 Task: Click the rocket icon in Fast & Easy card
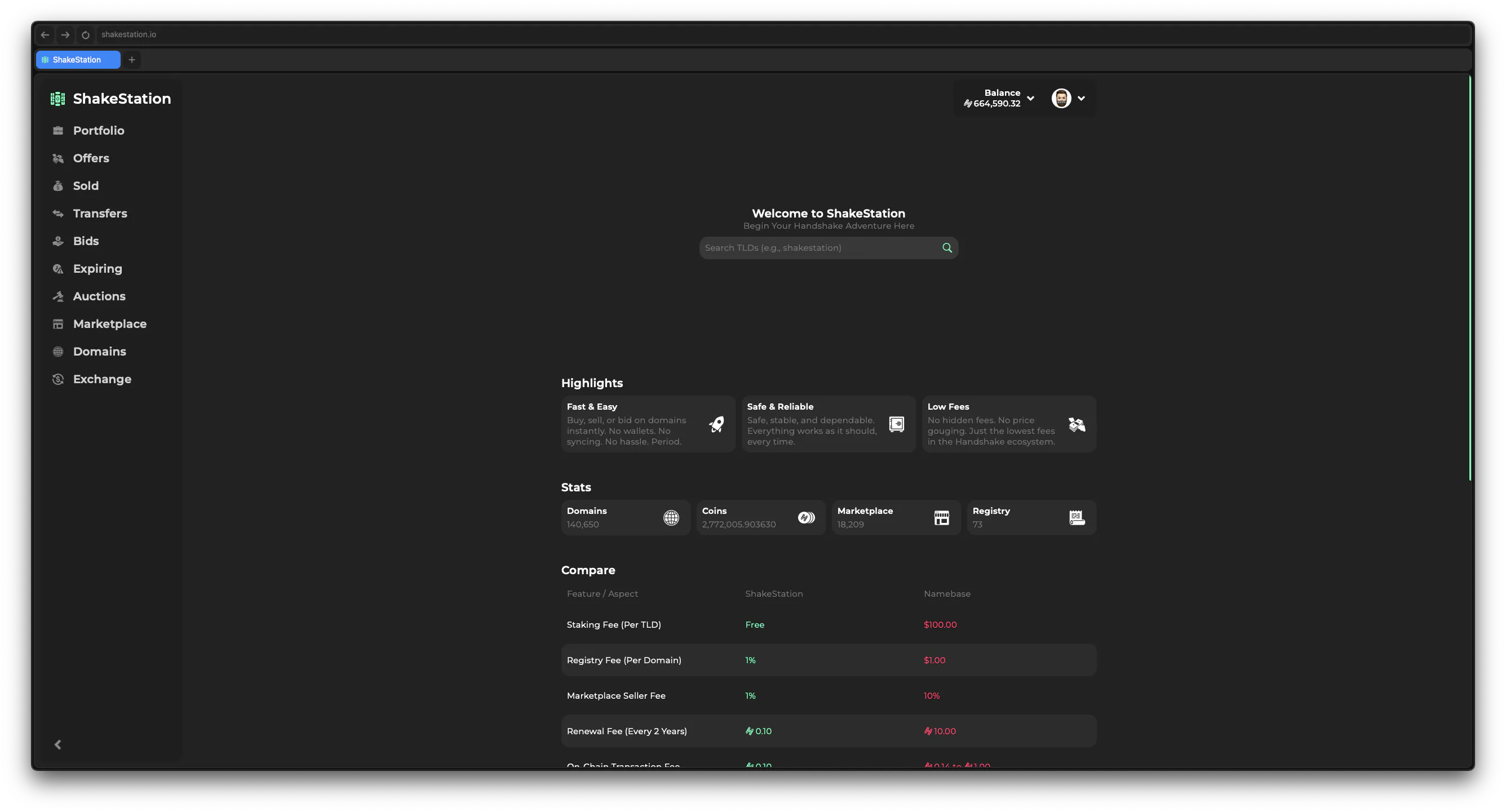[x=716, y=424]
